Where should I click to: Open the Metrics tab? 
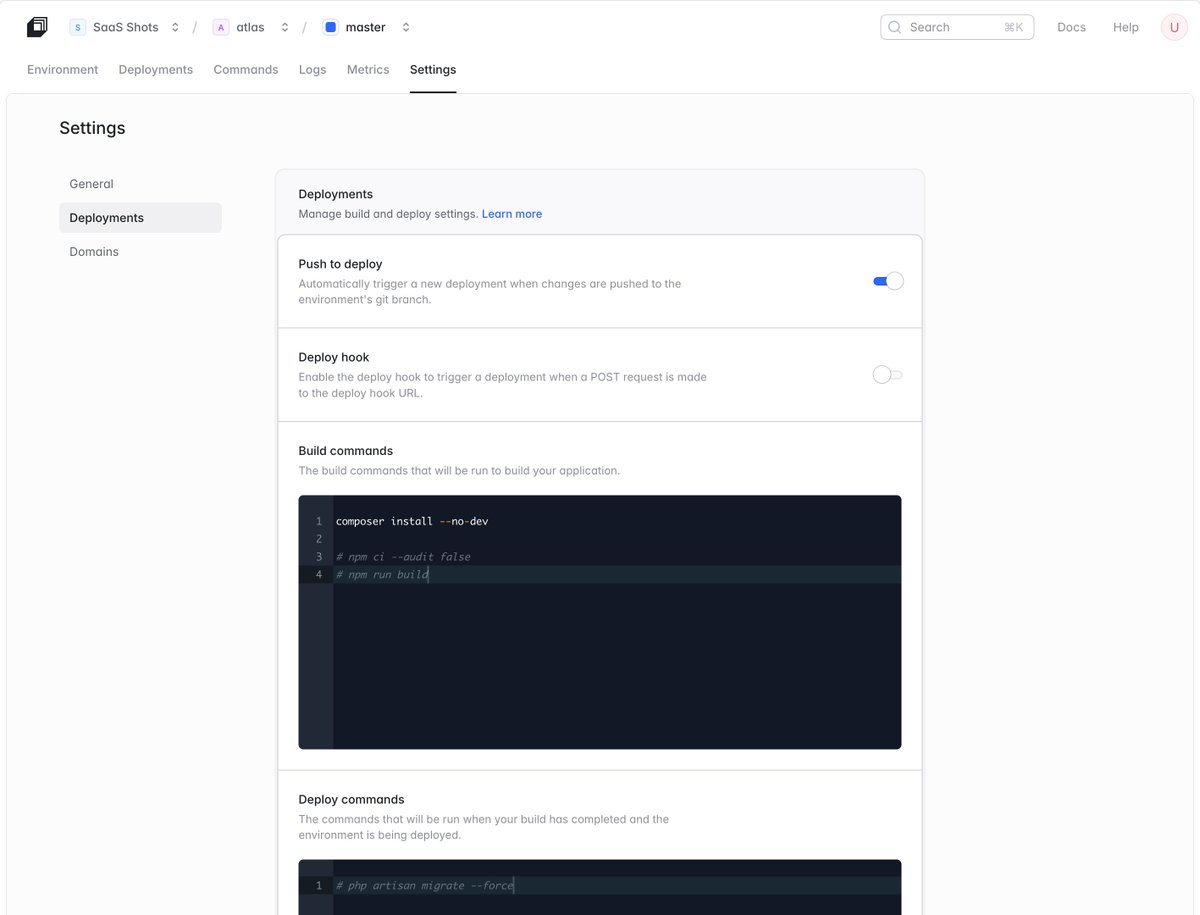[x=368, y=70]
